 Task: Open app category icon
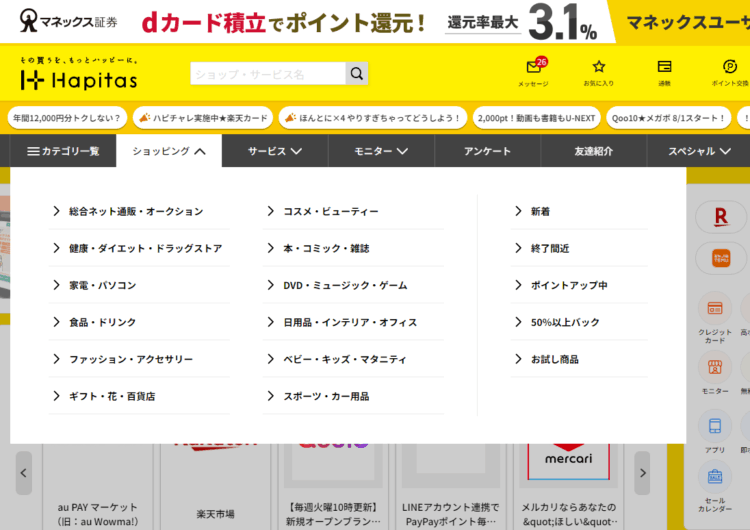[x=715, y=426]
